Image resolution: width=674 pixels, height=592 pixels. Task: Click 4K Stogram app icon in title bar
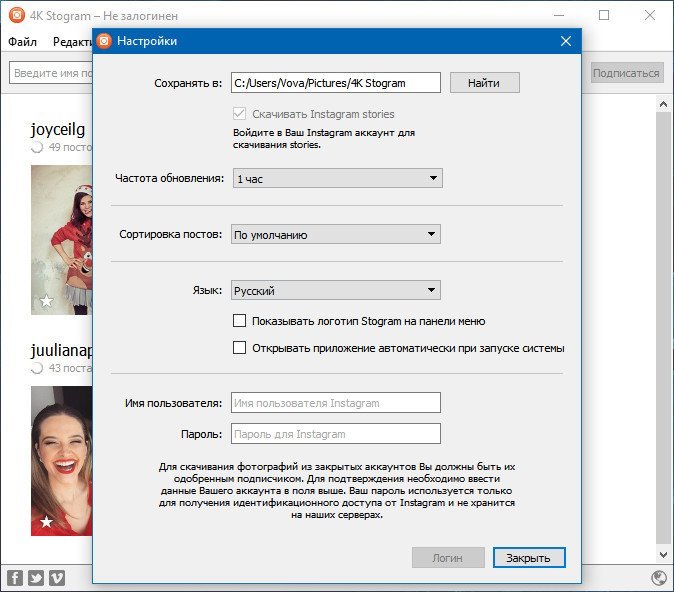pyautogui.click(x=17, y=15)
